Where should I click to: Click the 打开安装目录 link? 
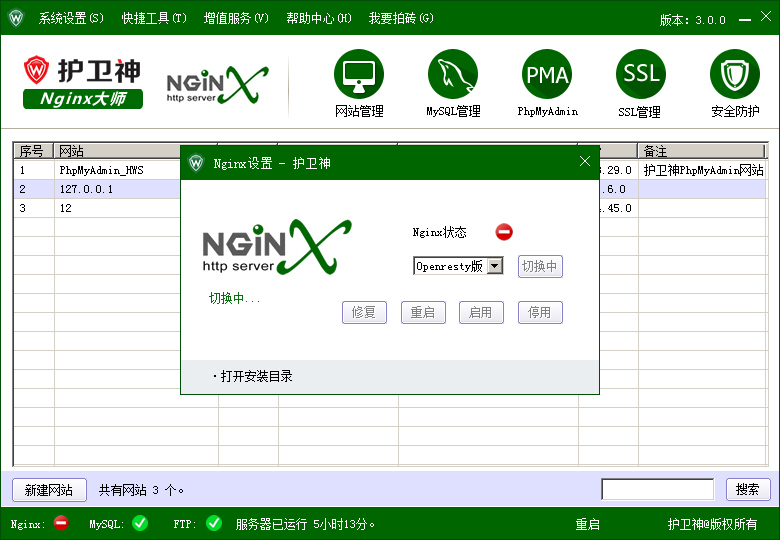coord(256,376)
